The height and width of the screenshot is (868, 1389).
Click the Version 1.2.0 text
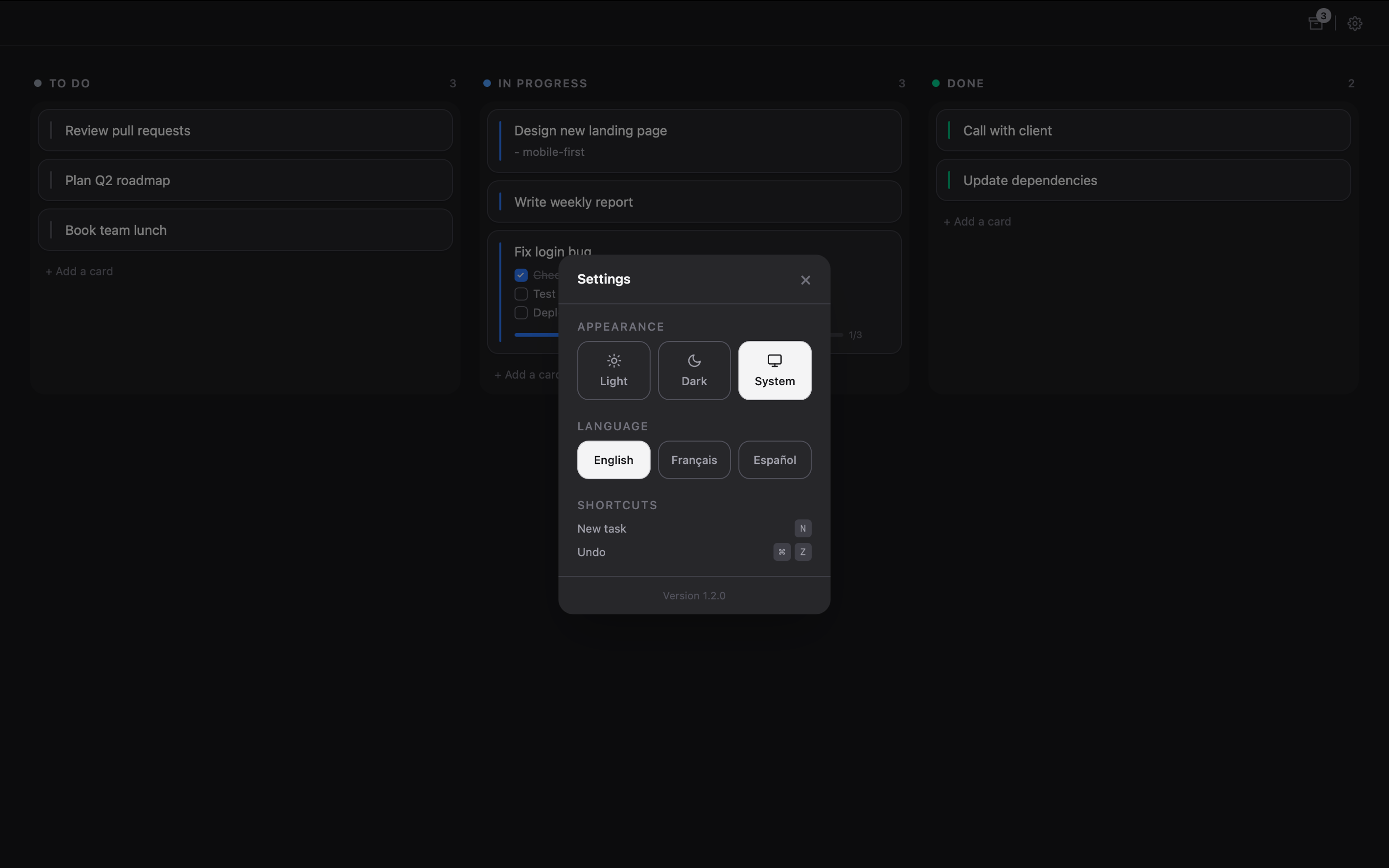tap(694, 596)
